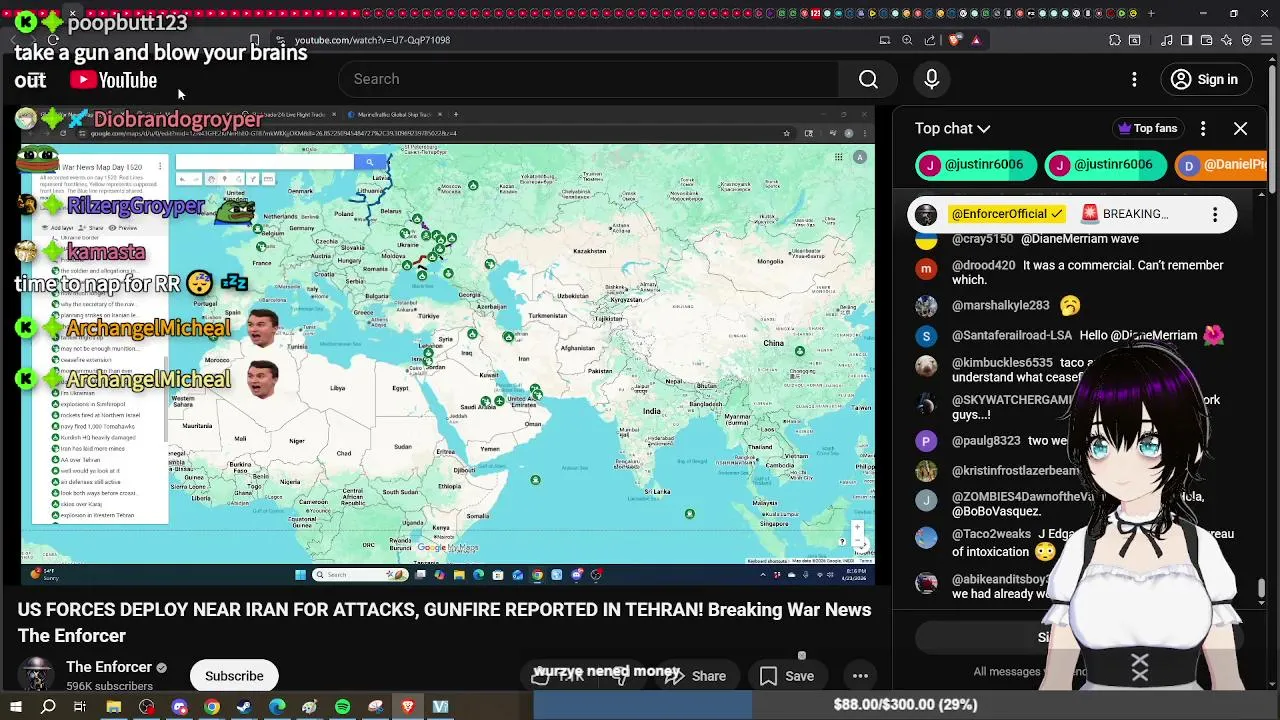Close the live chat panel

pyautogui.click(x=1240, y=128)
